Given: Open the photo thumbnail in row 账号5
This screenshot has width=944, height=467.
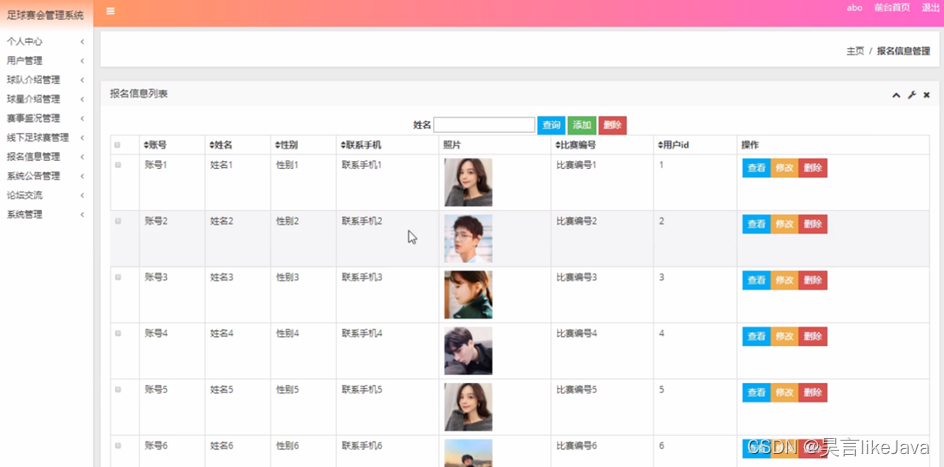Looking at the screenshot, I should [468, 407].
